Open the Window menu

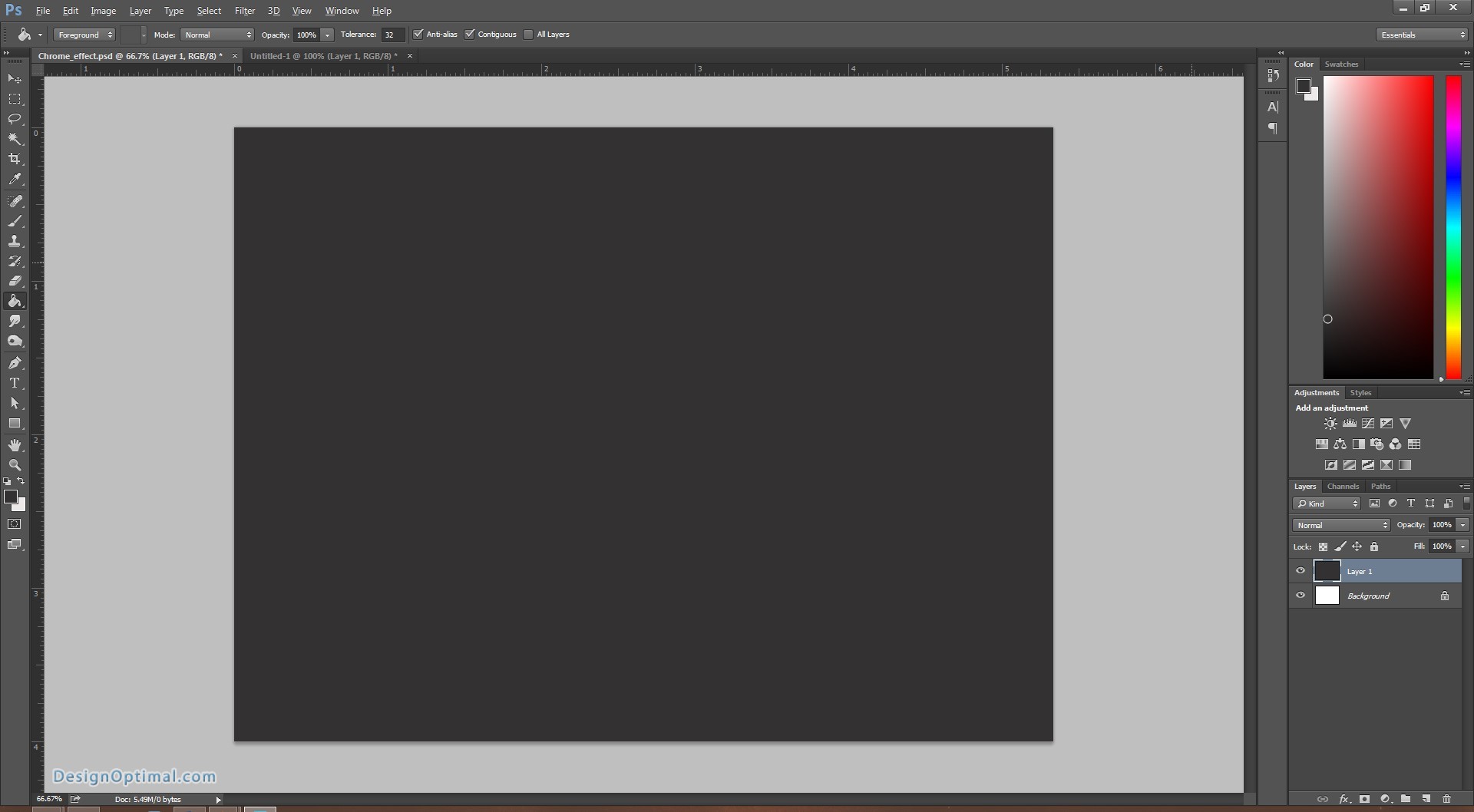[342, 11]
